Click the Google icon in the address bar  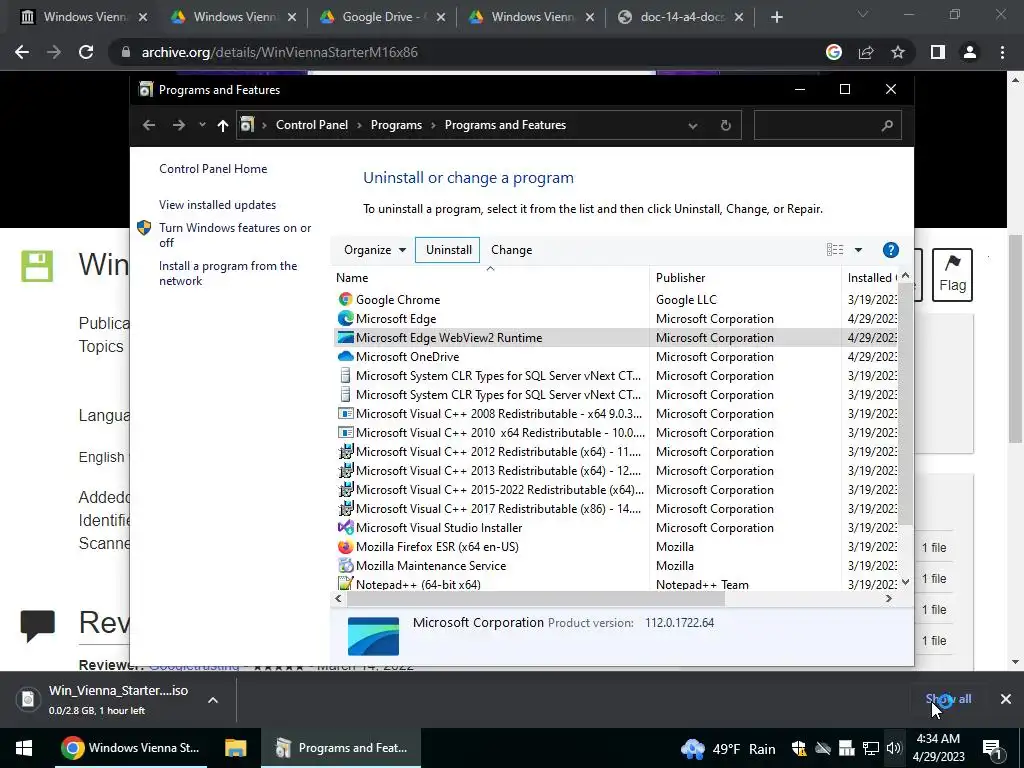click(834, 52)
